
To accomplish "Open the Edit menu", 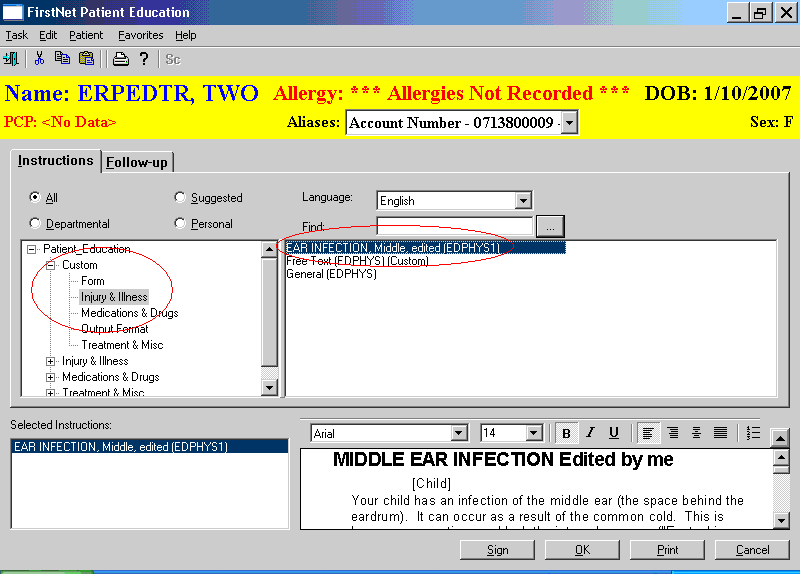I will (48, 35).
